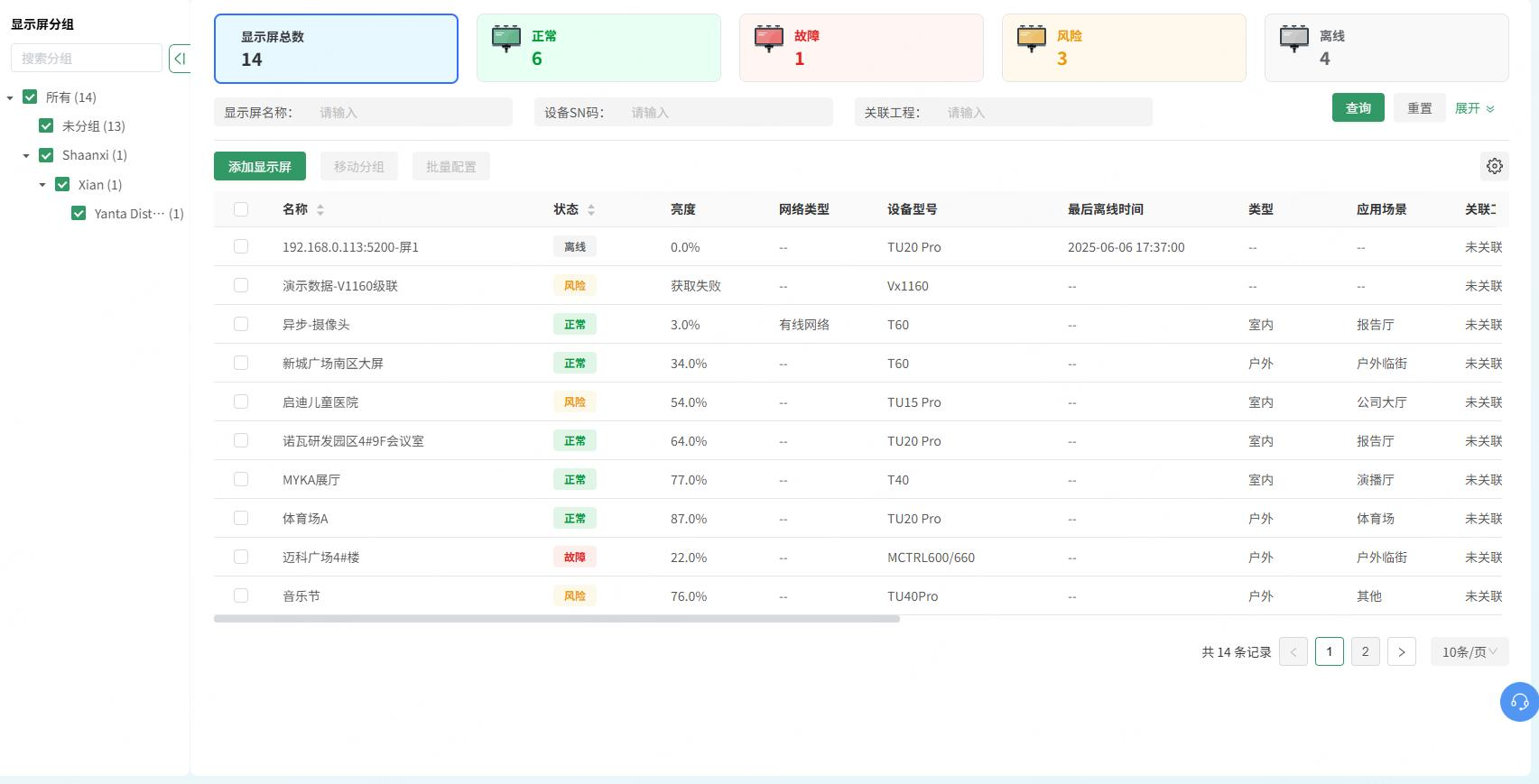Sort table by 状态 column arrows
This screenshot has height=784, width=1539.
click(x=591, y=209)
